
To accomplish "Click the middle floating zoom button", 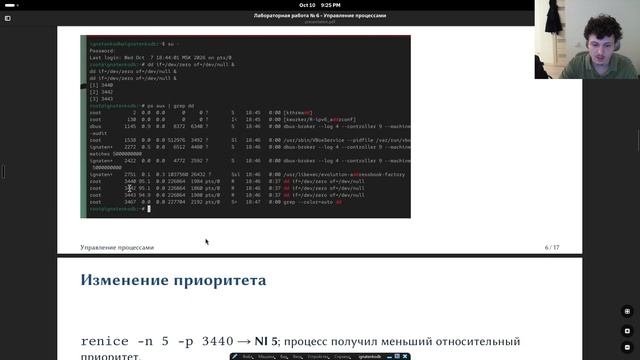I will [627, 331].
